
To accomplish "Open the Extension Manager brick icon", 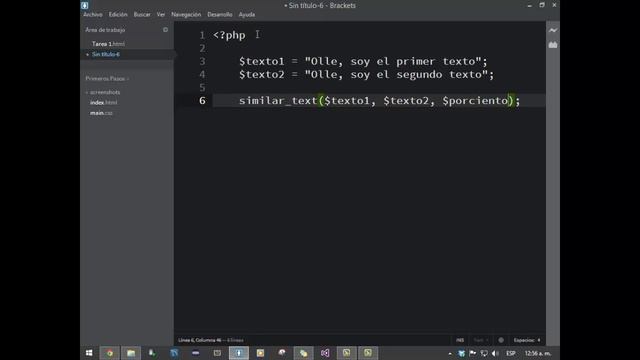I will pyautogui.click(x=553, y=44).
